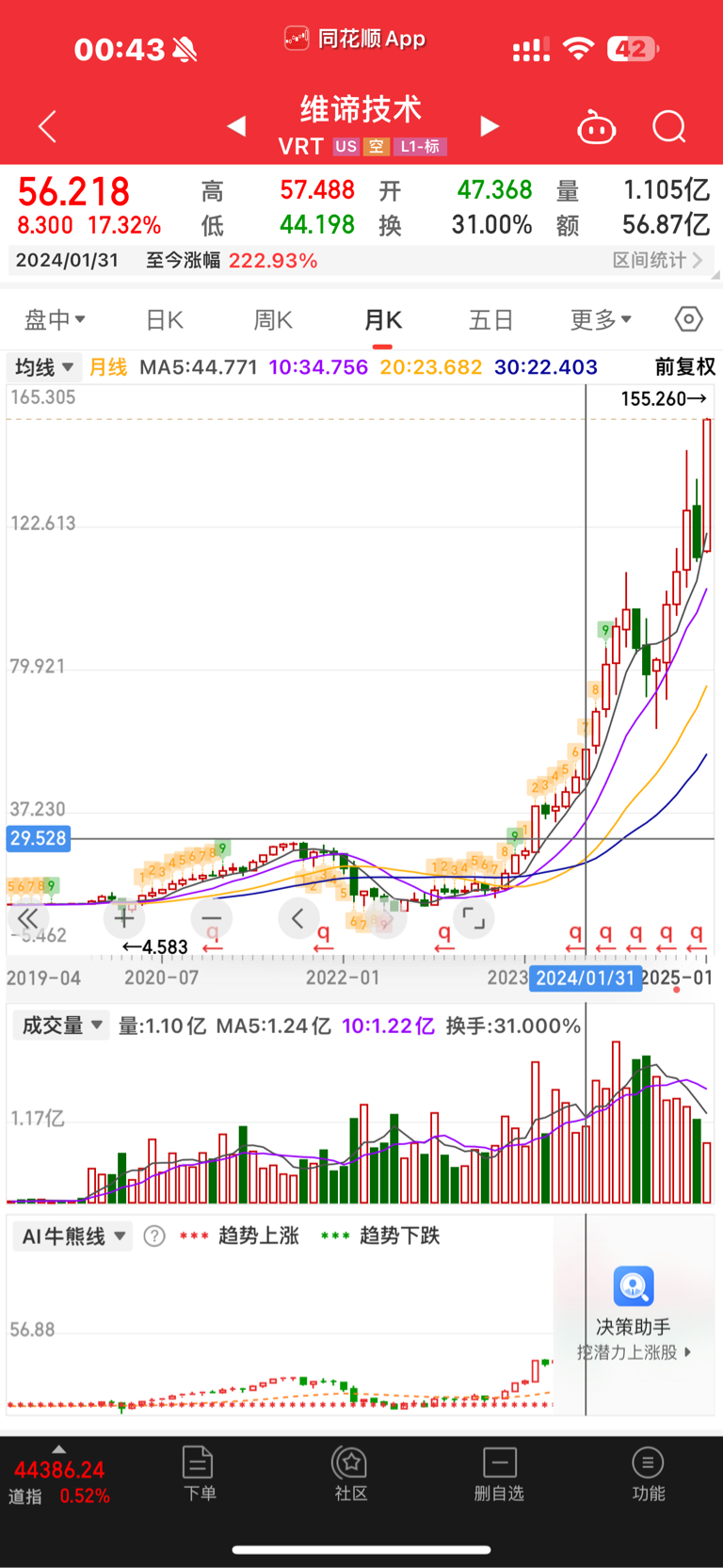Tap the back arrow in the header
The height and width of the screenshot is (1568, 723).
48,126
